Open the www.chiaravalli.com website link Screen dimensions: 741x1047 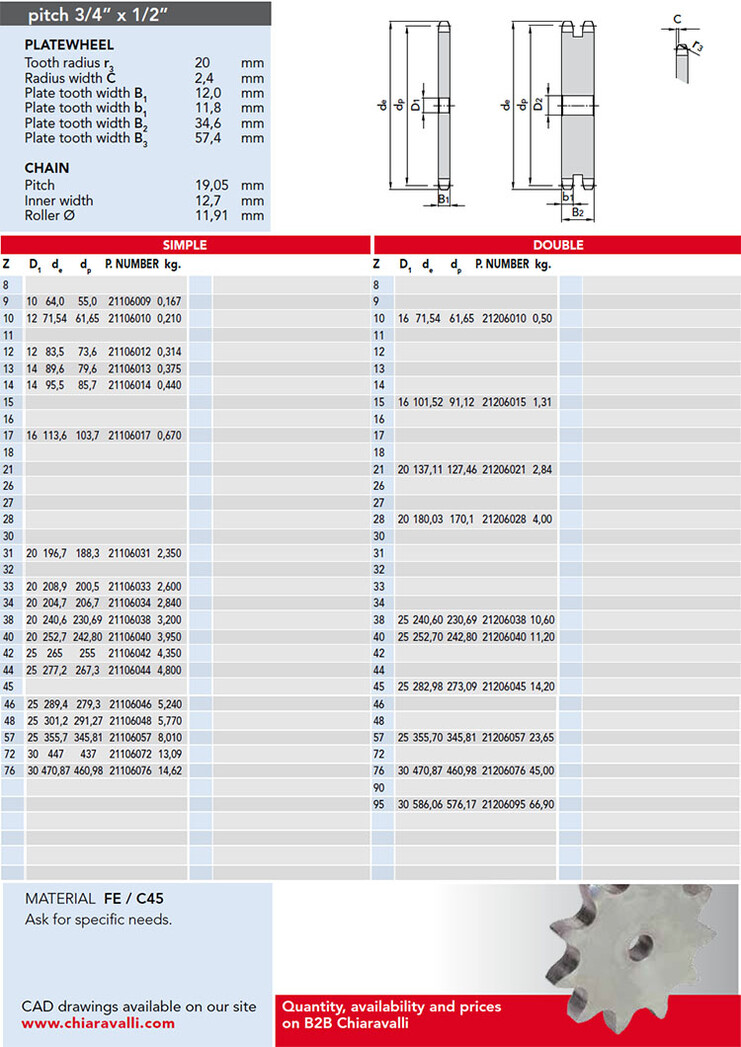pyautogui.click(x=98, y=1023)
